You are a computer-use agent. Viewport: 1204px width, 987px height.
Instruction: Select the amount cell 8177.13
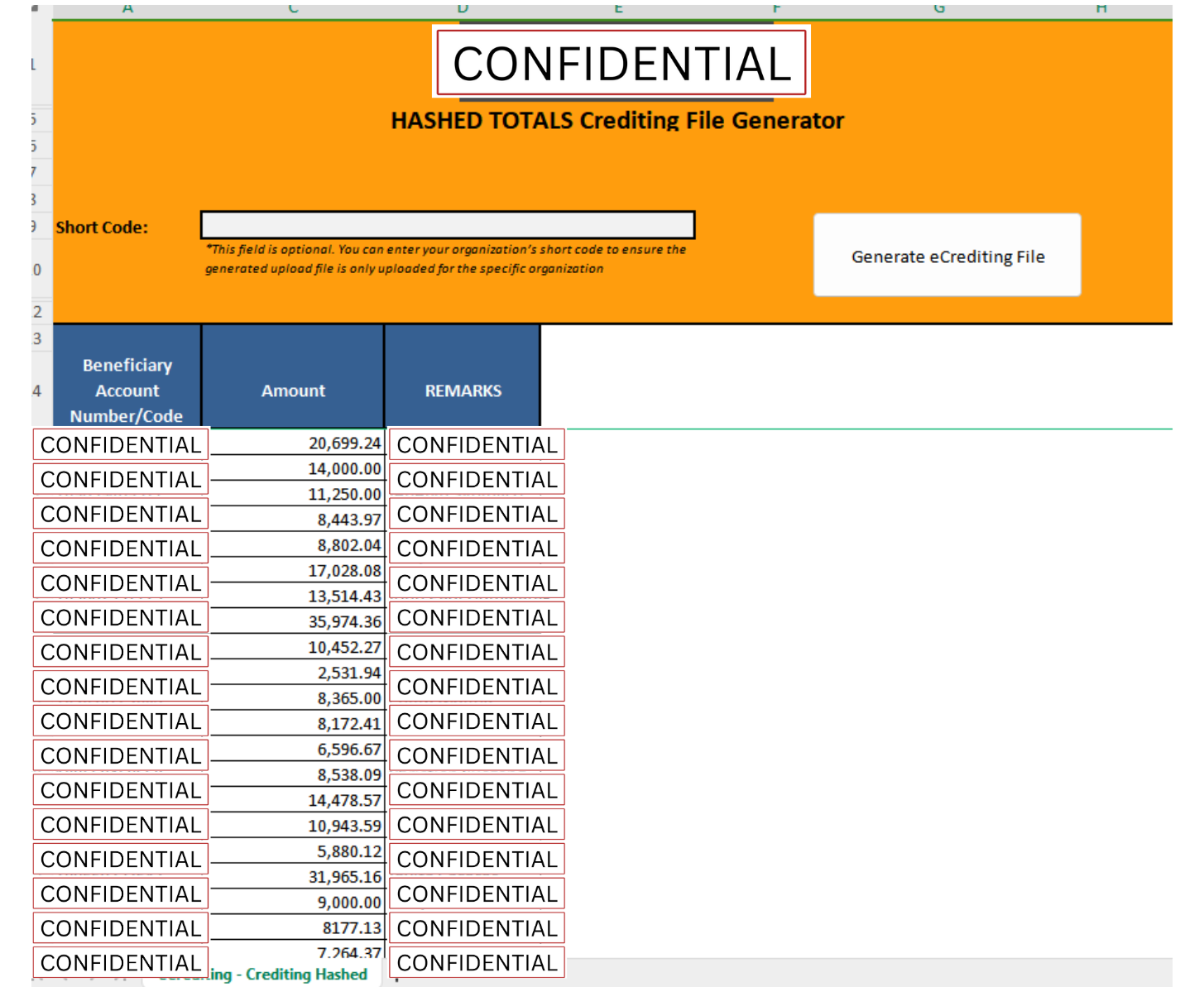point(298,928)
